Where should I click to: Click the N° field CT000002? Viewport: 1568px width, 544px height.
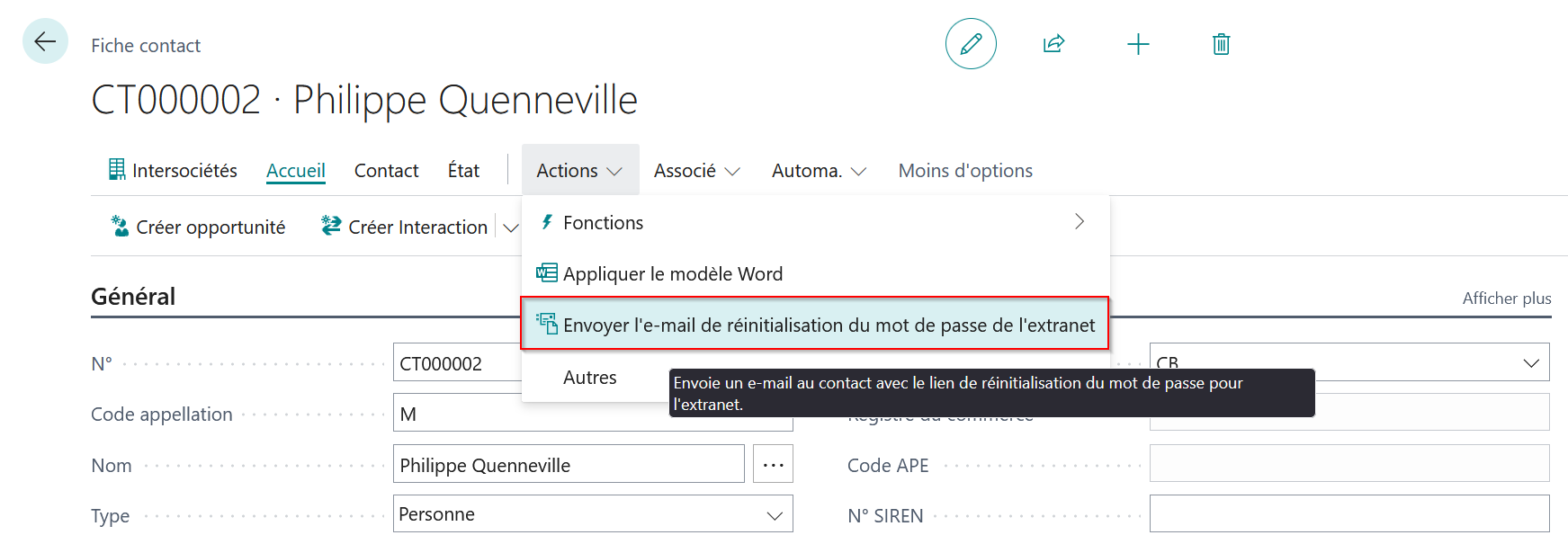457,363
